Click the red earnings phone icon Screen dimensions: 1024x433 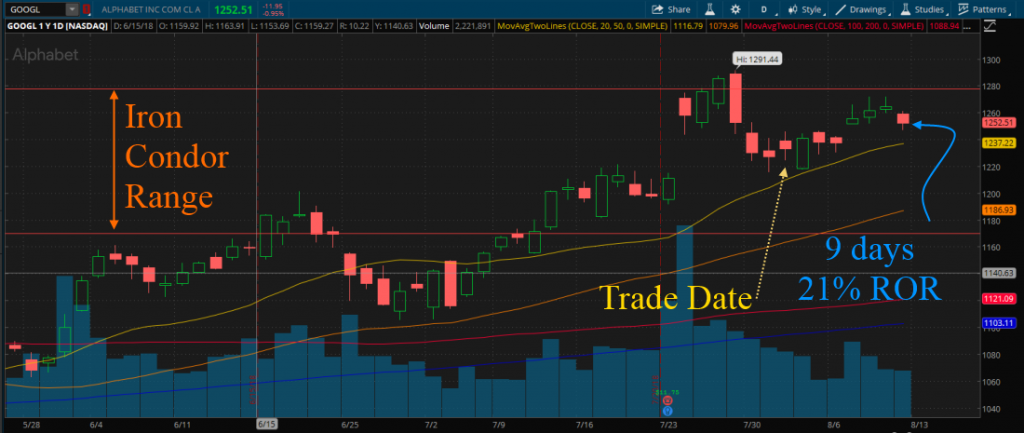(667, 400)
